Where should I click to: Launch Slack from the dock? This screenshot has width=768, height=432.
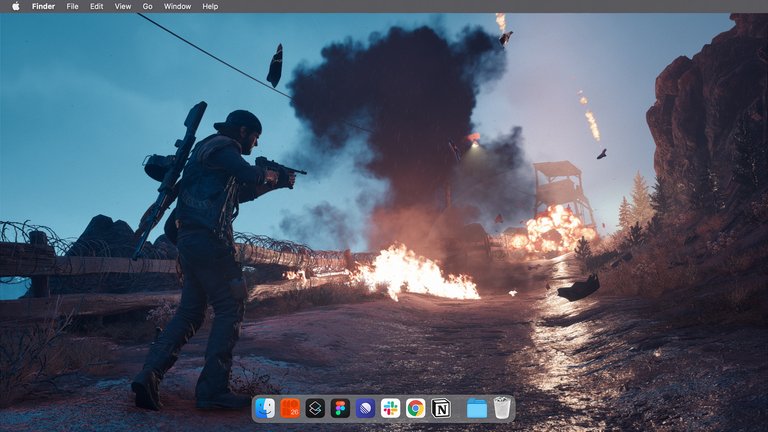point(390,408)
